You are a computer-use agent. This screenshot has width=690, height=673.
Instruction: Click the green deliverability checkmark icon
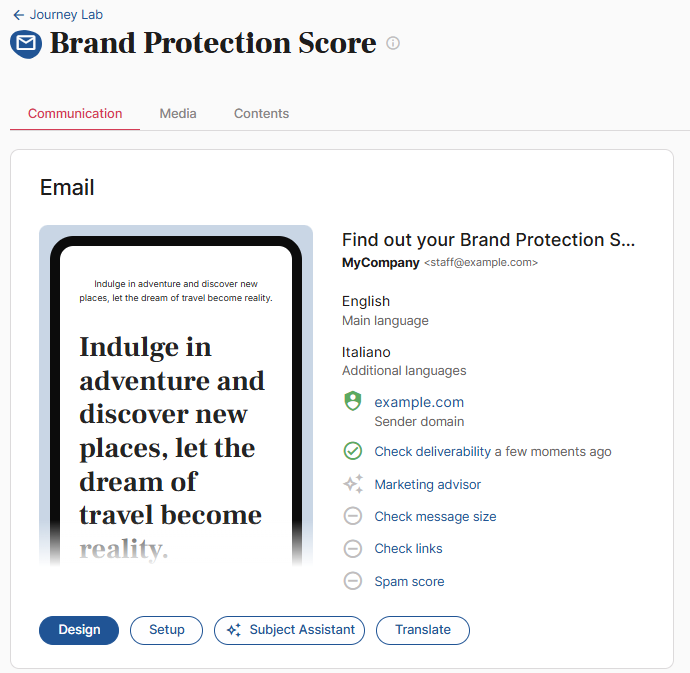tap(352, 451)
